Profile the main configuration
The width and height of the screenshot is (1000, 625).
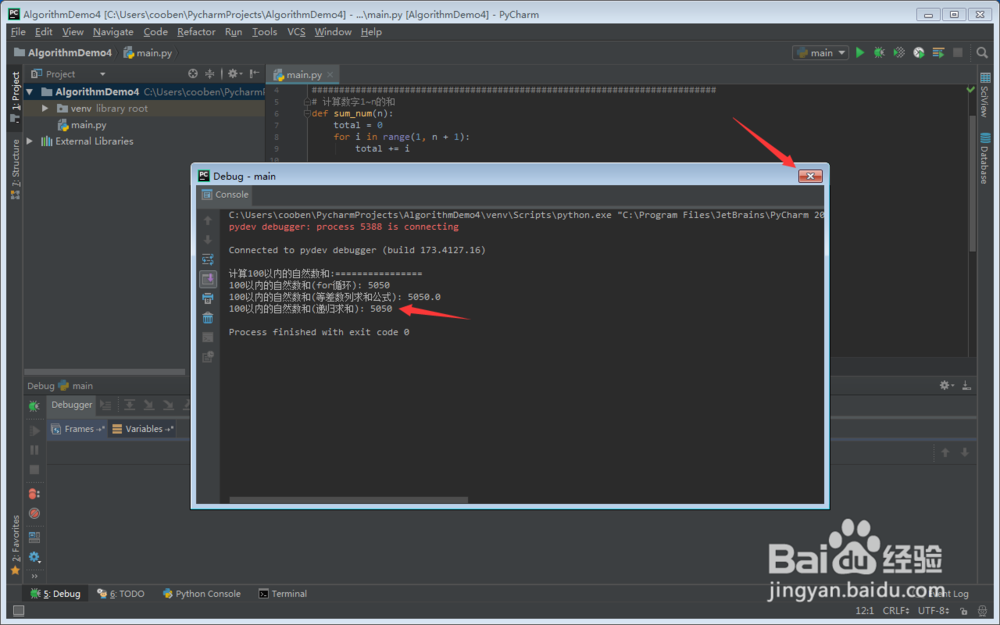tap(918, 53)
